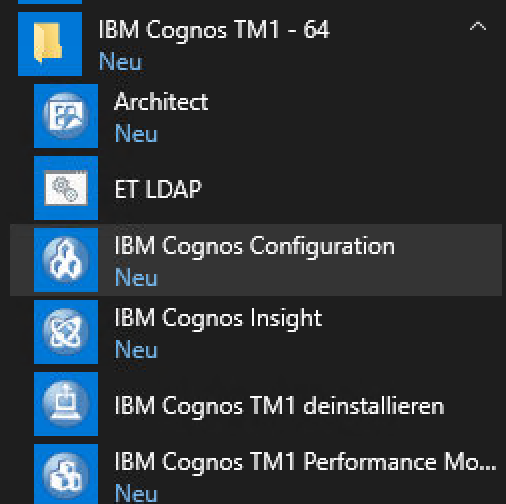This screenshot has height=504, width=506.
Task: Collapse the IBM Cognos TM1 - 64 group chevron
Action: tap(478, 26)
